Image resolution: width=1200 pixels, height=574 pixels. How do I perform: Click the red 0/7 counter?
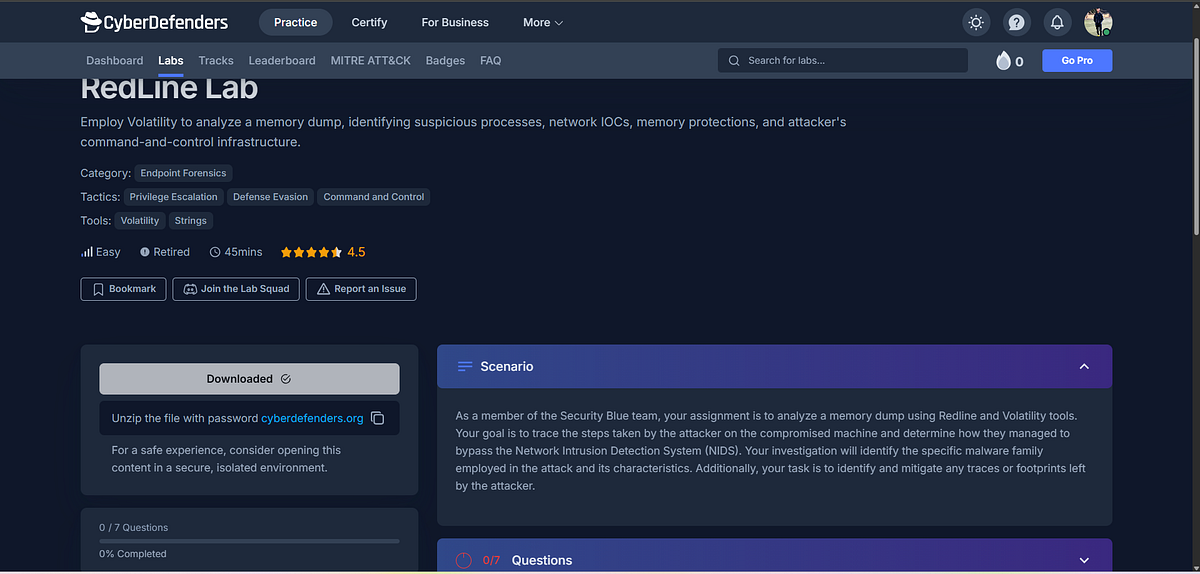[x=491, y=560]
